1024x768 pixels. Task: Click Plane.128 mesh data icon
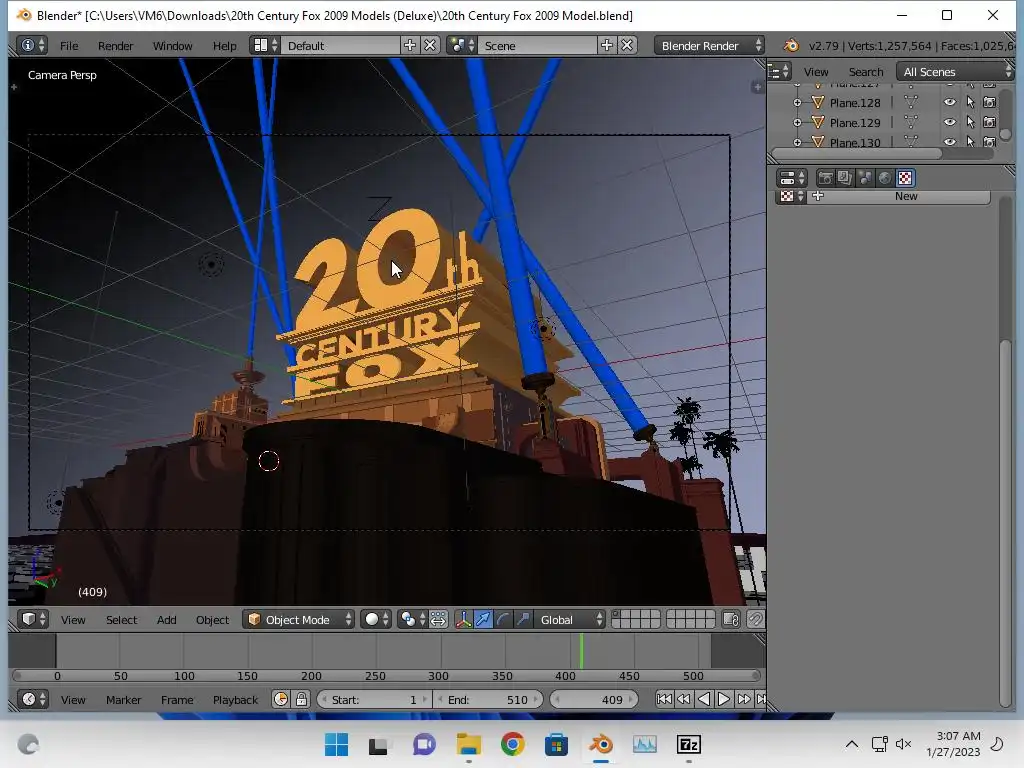[x=910, y=103]
